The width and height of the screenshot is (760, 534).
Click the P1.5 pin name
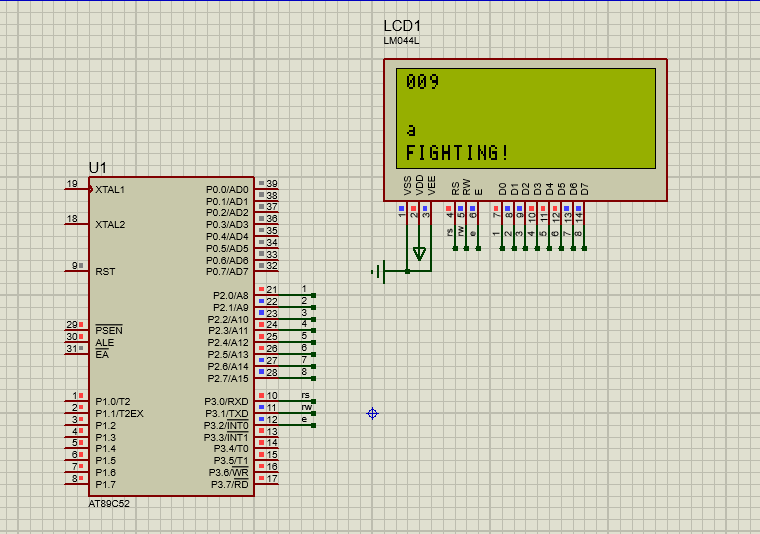point(106,460)
